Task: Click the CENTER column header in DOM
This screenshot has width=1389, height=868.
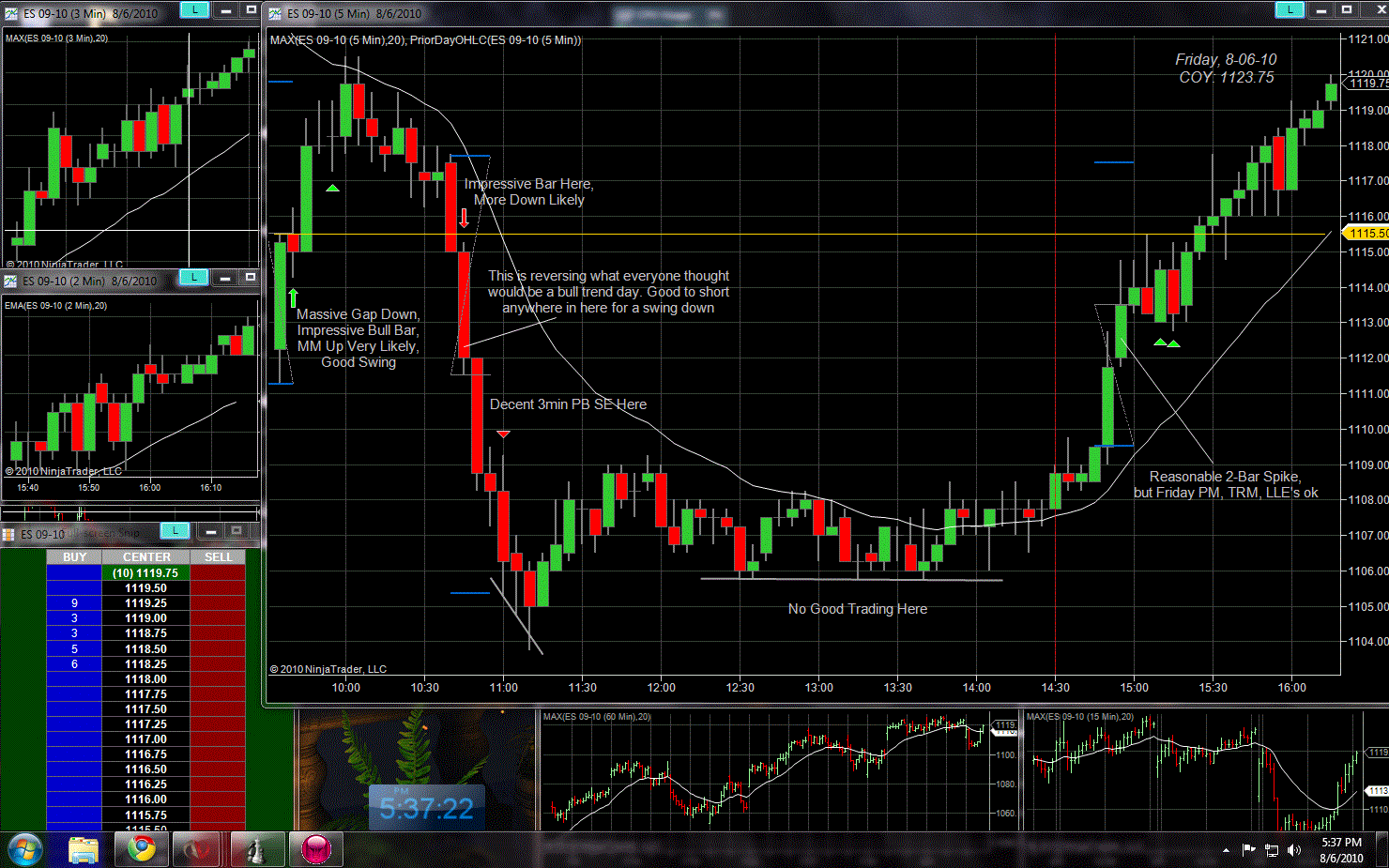Action: [x=146, y=557]
